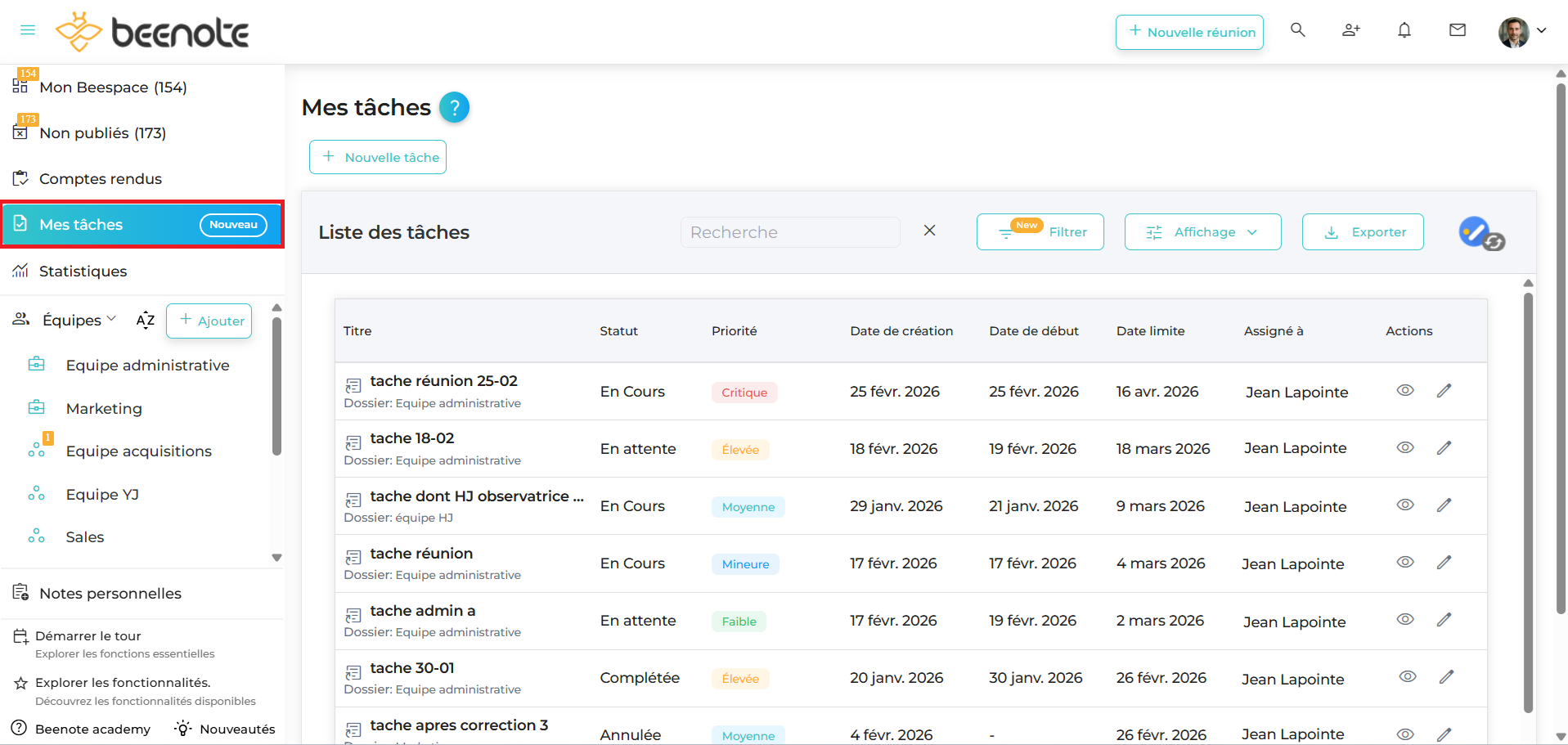
Task: View 'tache admin a' with eye icon
Action: click(x=1404, y=619)
